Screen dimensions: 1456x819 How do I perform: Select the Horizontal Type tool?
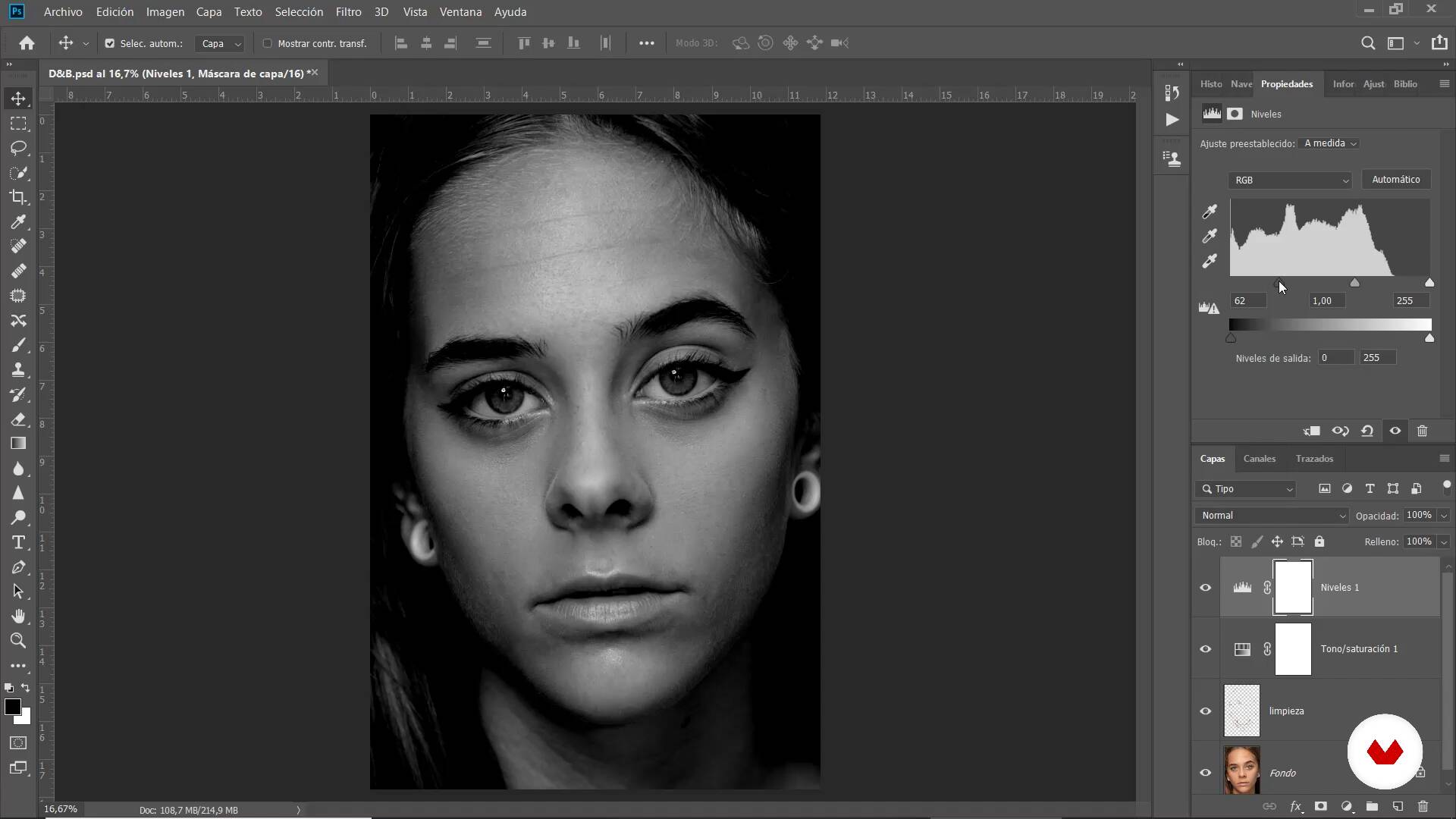pos(18,542)
